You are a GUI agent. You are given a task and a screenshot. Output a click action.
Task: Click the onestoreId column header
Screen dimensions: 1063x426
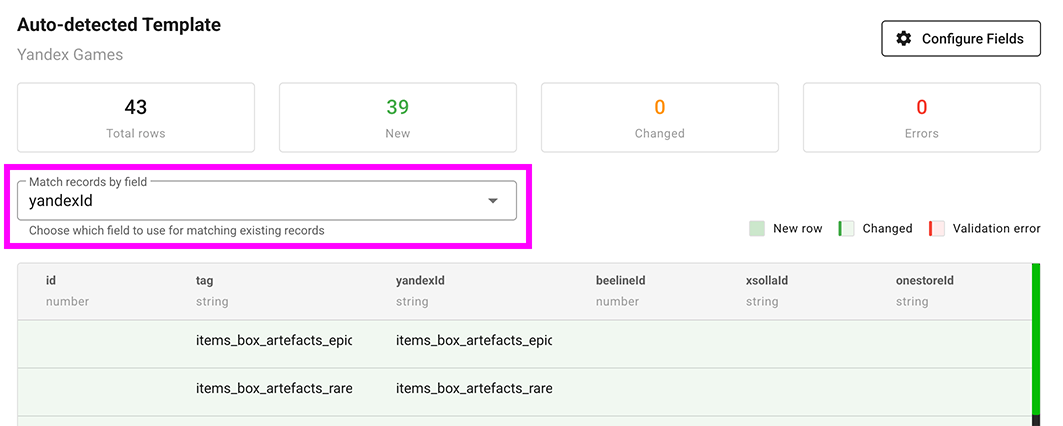(924, 281)
